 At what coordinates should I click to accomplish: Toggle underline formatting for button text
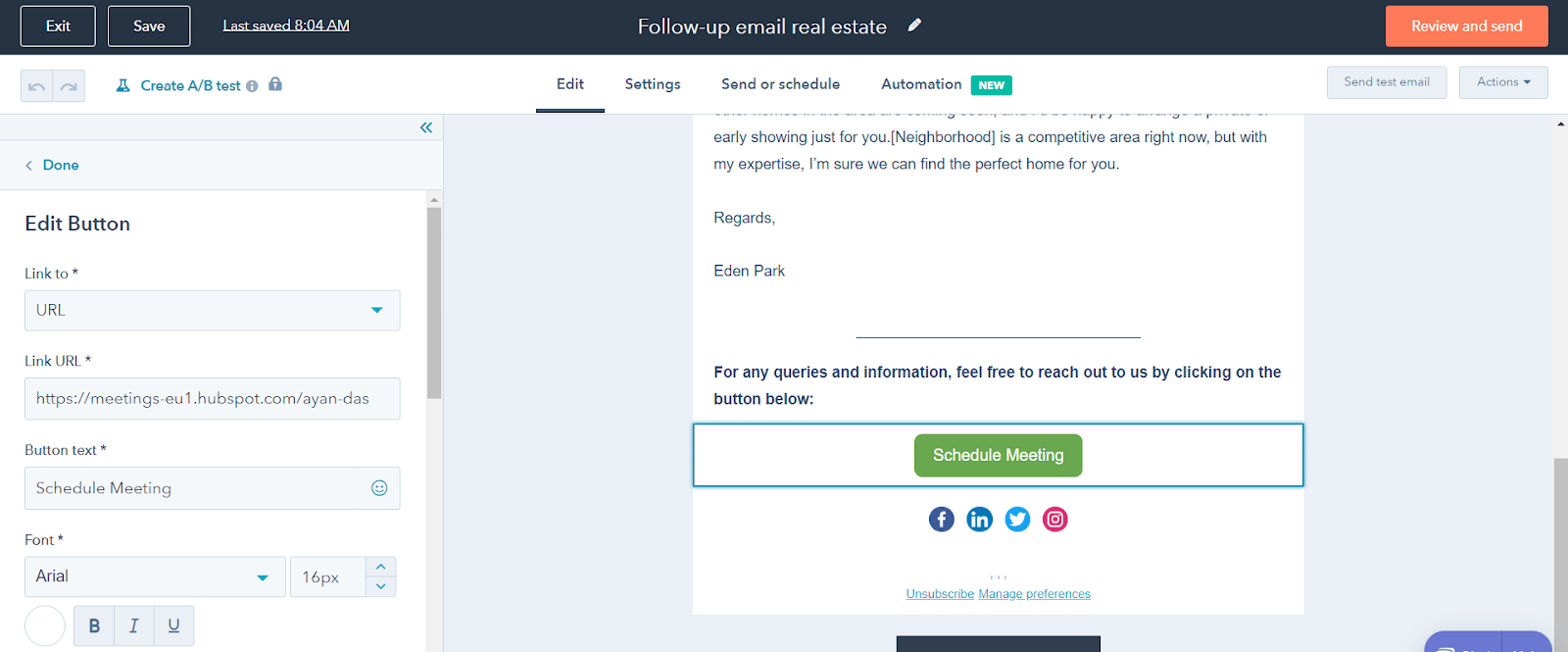[x=173, y=626]
